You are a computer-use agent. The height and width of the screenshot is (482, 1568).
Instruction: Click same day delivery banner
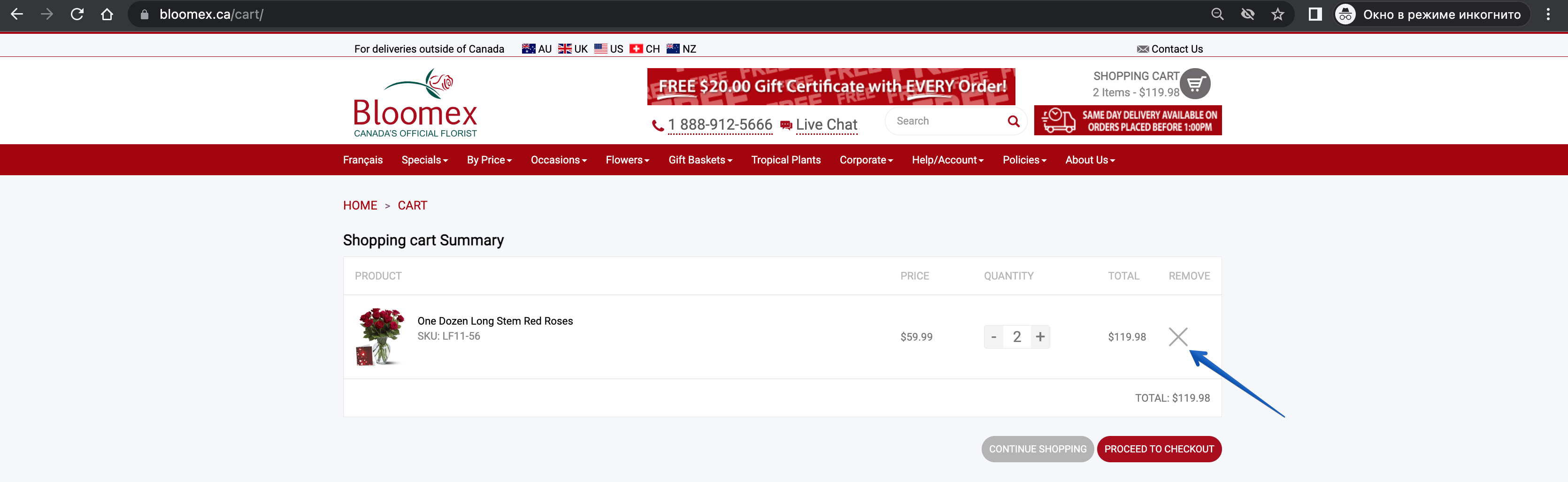tap(1127, 121)
